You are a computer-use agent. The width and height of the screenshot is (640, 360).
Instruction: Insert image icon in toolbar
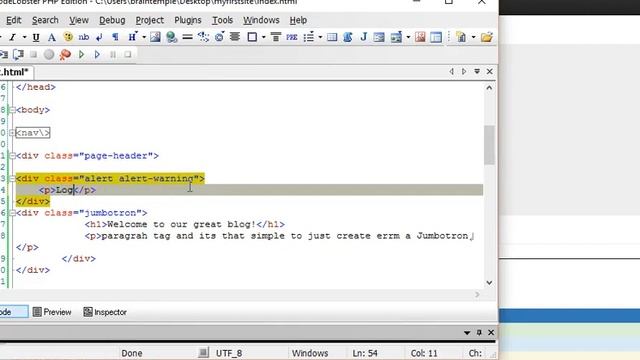click(155, 37)
